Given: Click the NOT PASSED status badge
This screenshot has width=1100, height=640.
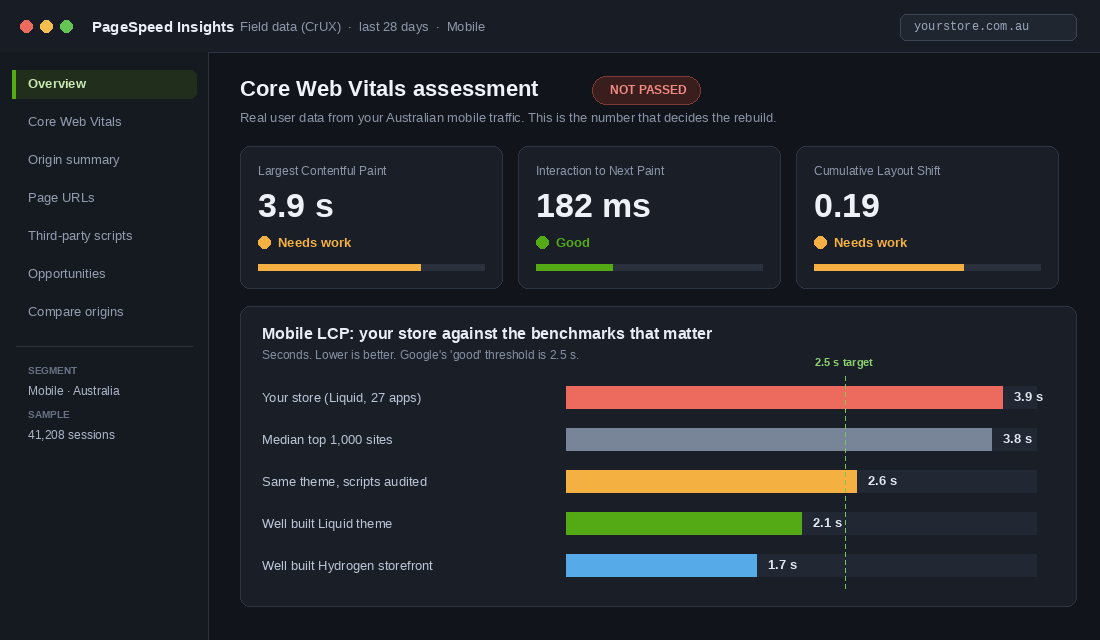Looking at the screenshot, I should 647,90.
